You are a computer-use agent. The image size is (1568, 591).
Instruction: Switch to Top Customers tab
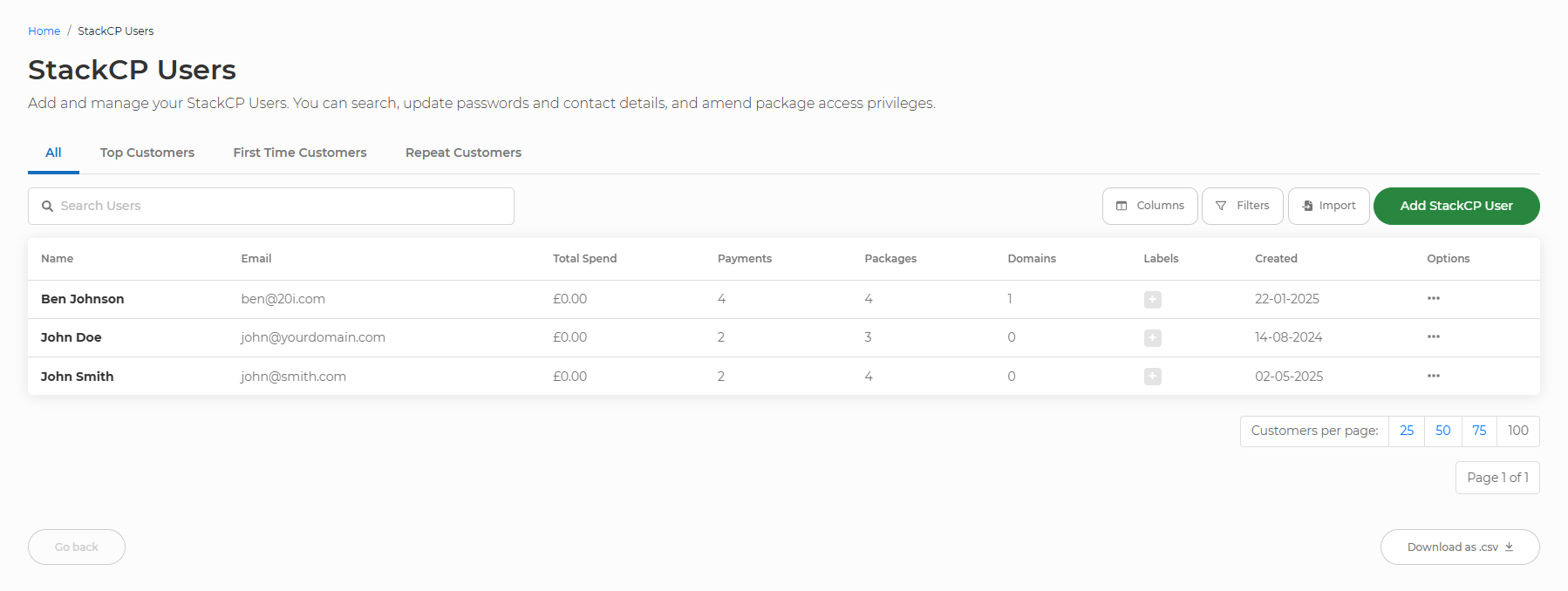pos(147,153)
